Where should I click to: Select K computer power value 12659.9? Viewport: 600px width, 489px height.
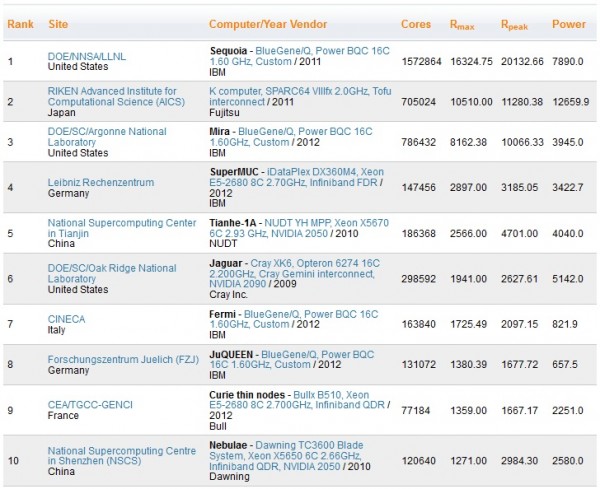click(571, 102)
